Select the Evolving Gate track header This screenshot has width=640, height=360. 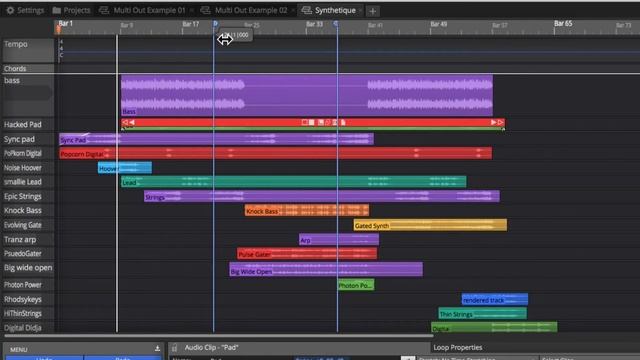tap(28, 225)
